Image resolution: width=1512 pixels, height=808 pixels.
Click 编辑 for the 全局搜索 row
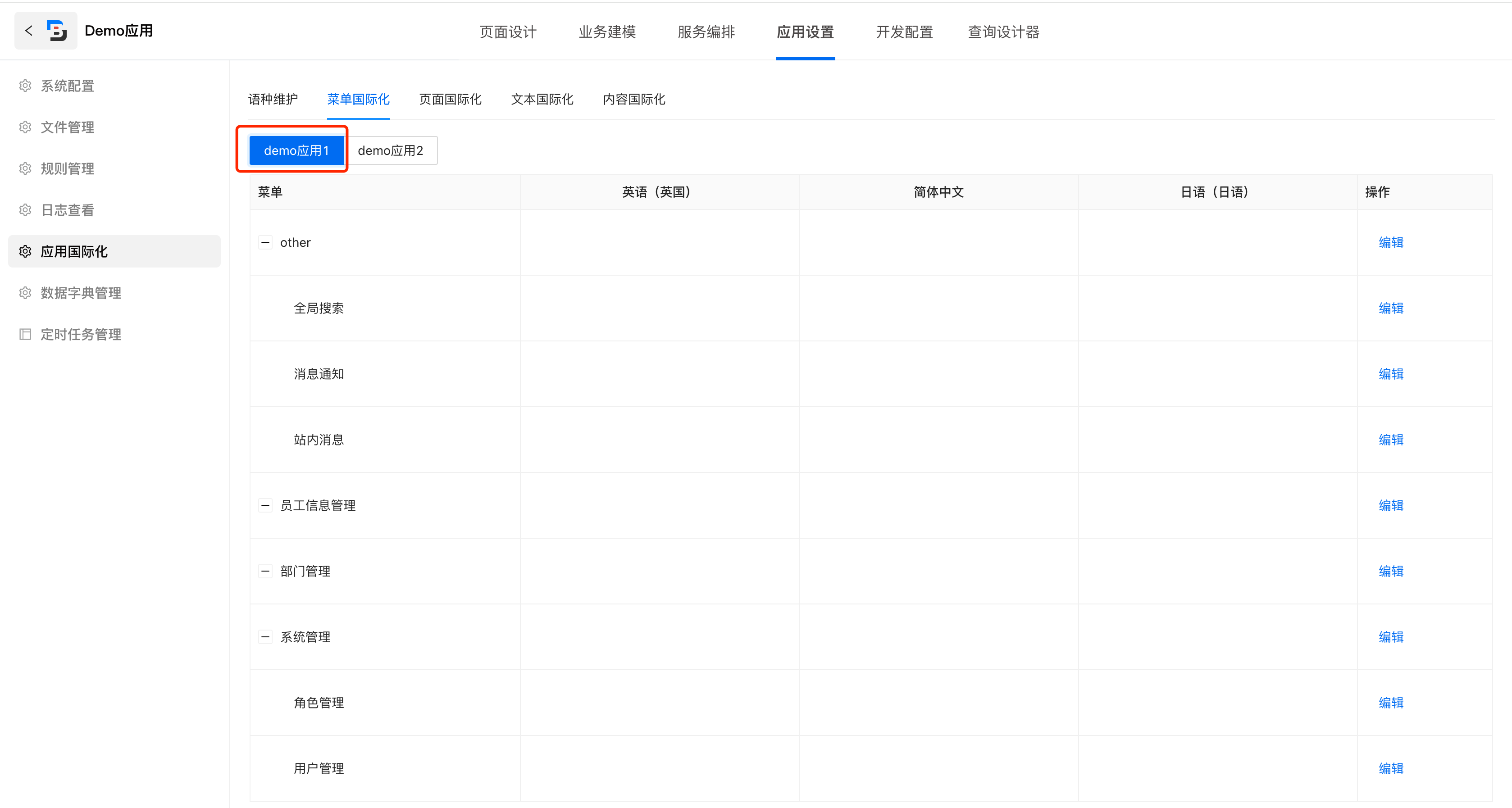[1391, 308]
